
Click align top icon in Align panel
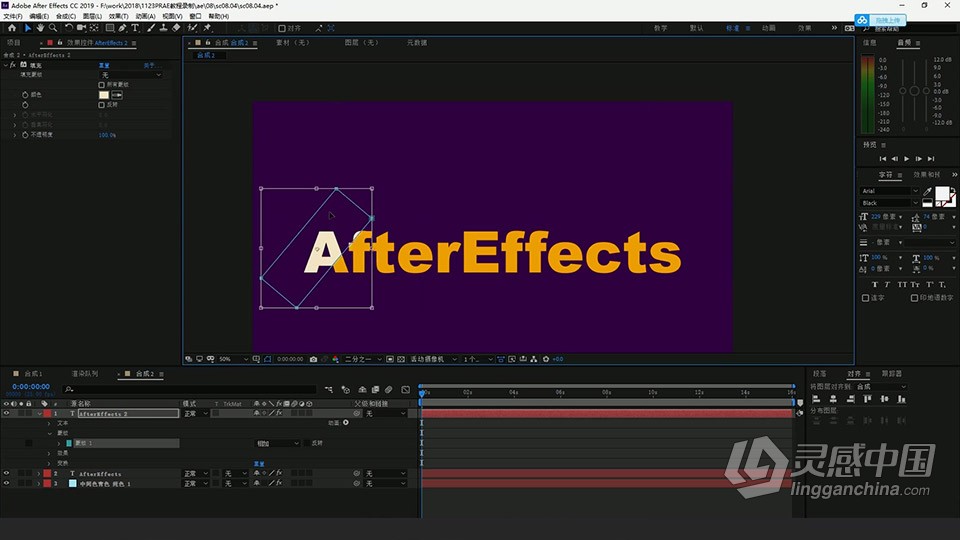(x=867, y=399)
